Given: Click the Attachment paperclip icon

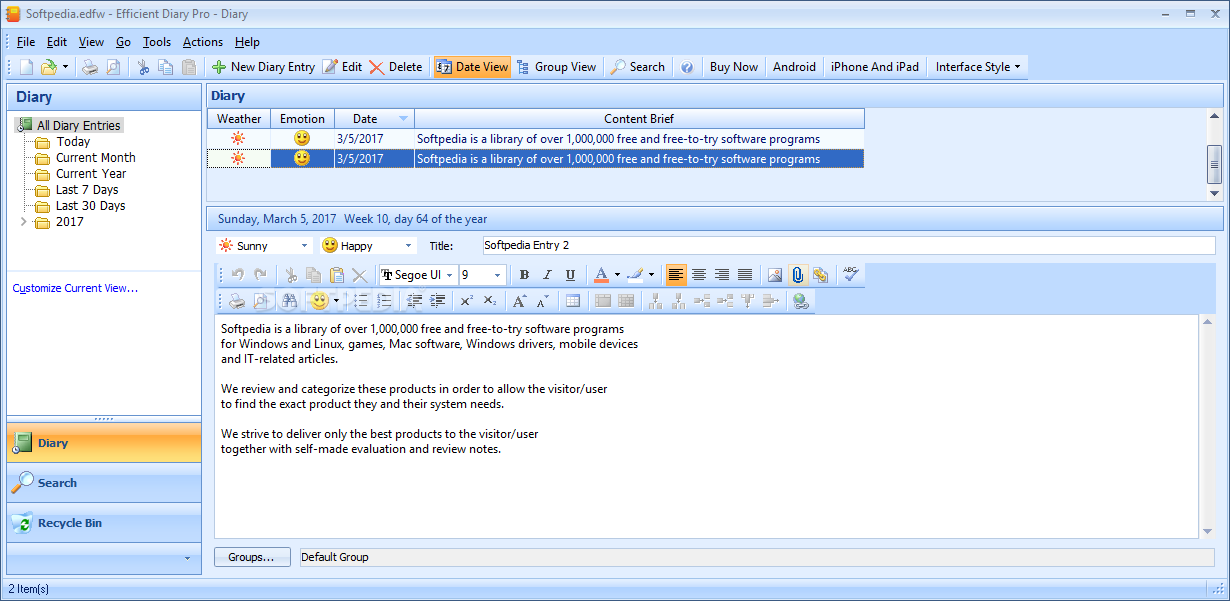Looking at the screenshot, I should pyautogui.click(x=797, y=275).
